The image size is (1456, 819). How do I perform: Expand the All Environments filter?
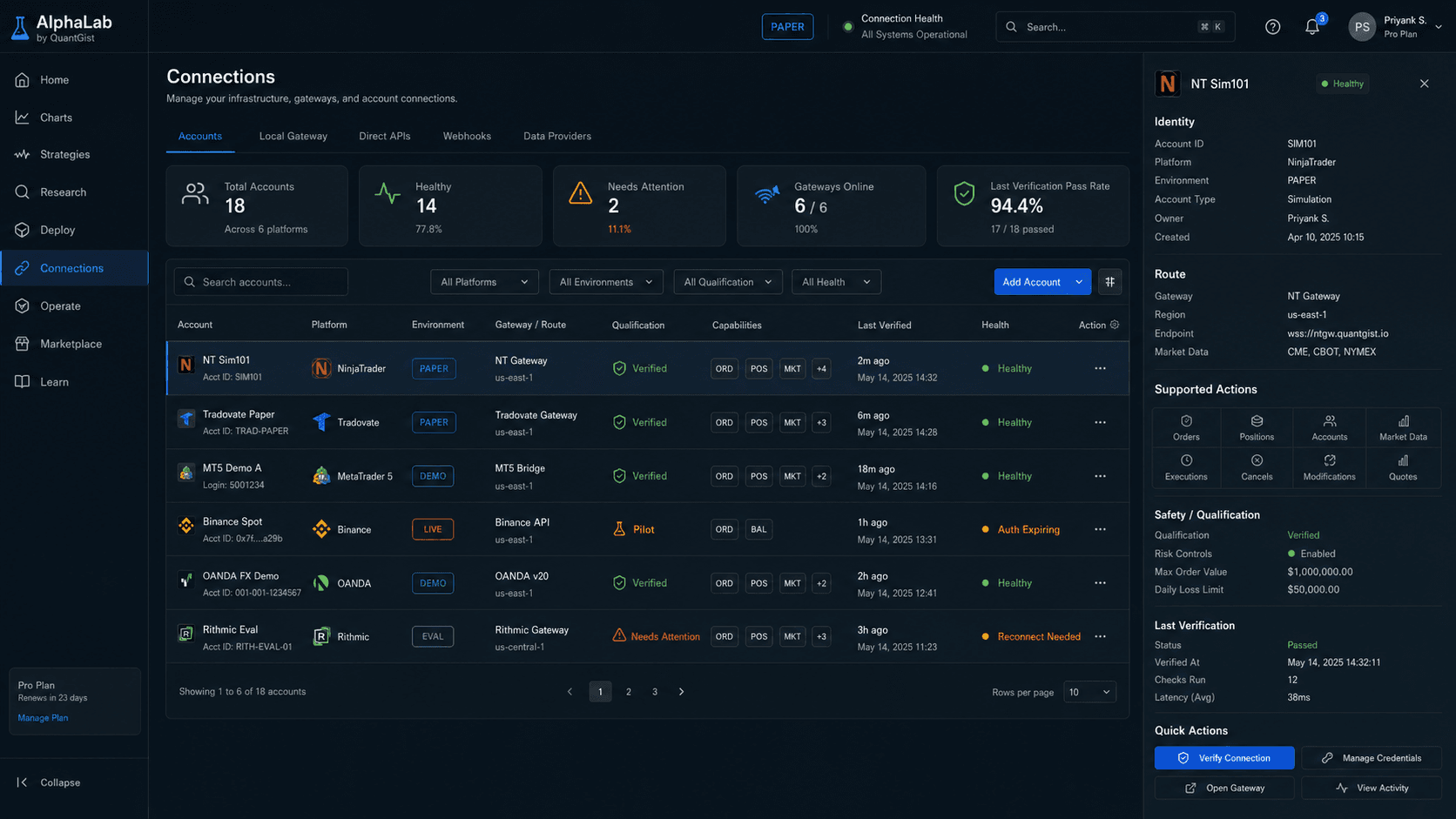(606, 282)
